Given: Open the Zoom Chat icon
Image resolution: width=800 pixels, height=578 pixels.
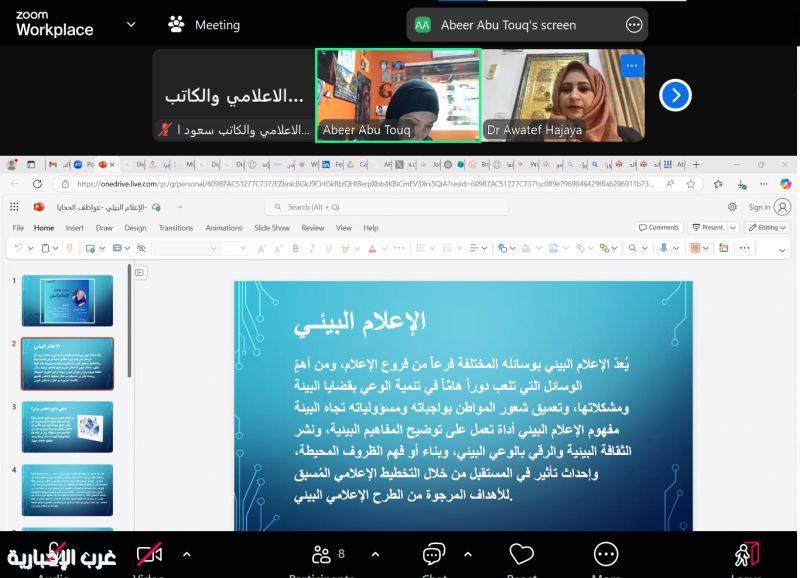Looking at the screenshot, I should pyautogui.click(x=433, y=555).
